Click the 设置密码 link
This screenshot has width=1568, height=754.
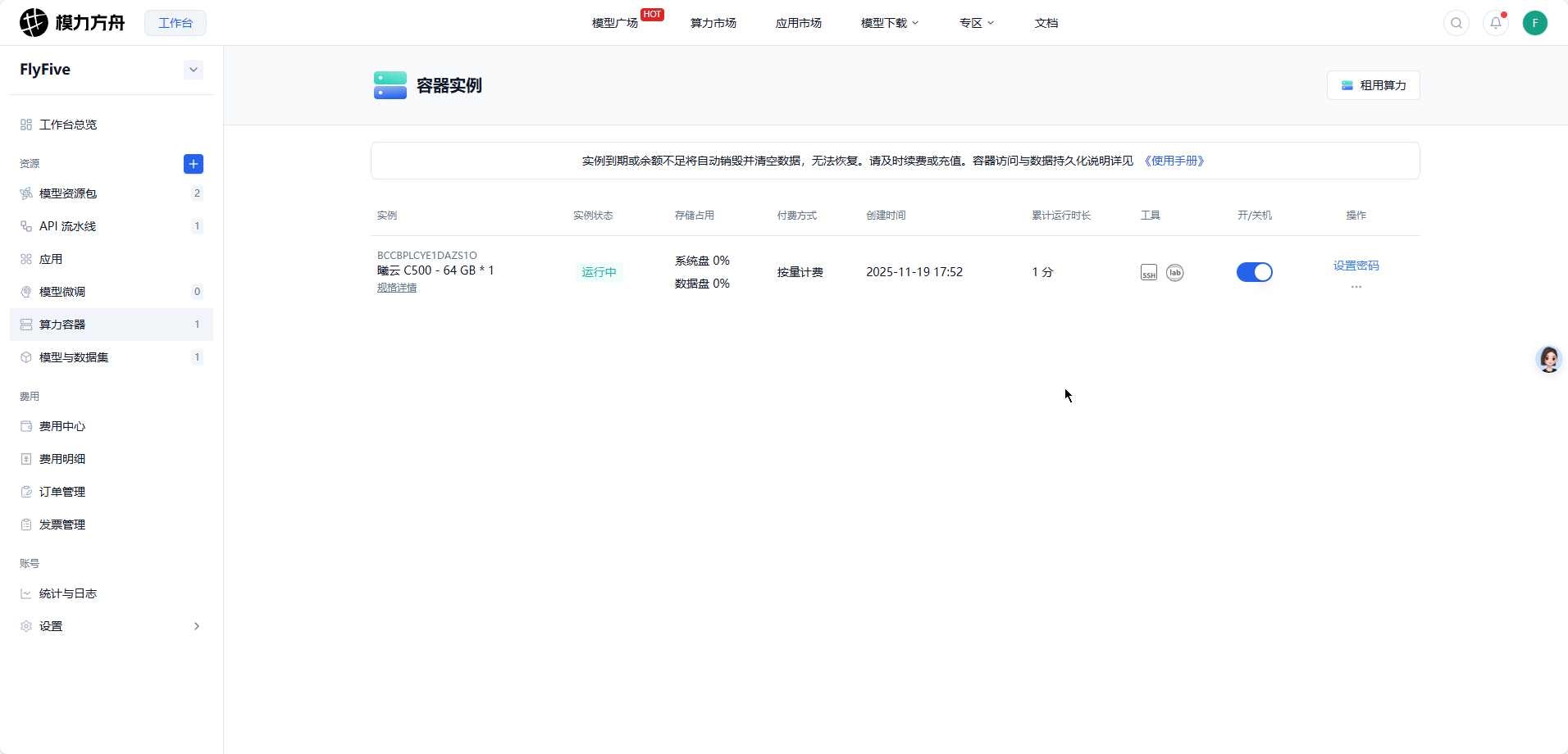coord(1356,266)
